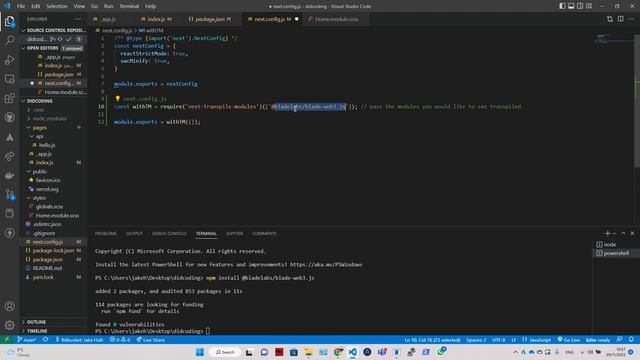Open the Manage gear icon
Screen dimensions: 640x360
pyautogui.click(x=9, y=325)
